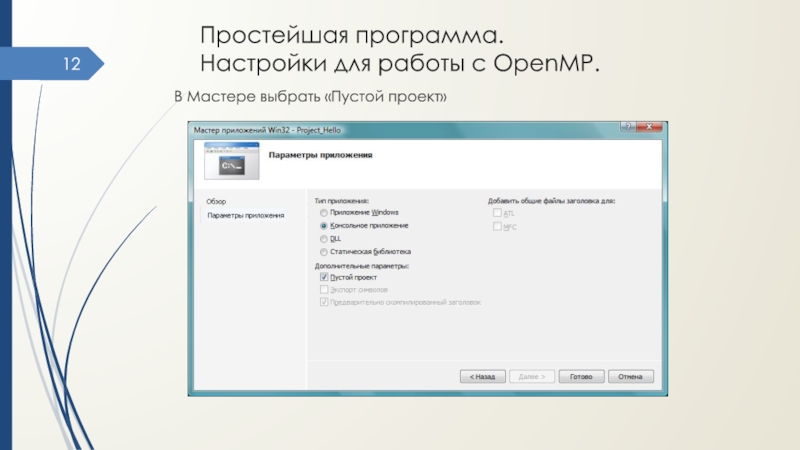Enable the ATL header files checkbox
This screenshot has width=800, height=450.
click(496, 213)
